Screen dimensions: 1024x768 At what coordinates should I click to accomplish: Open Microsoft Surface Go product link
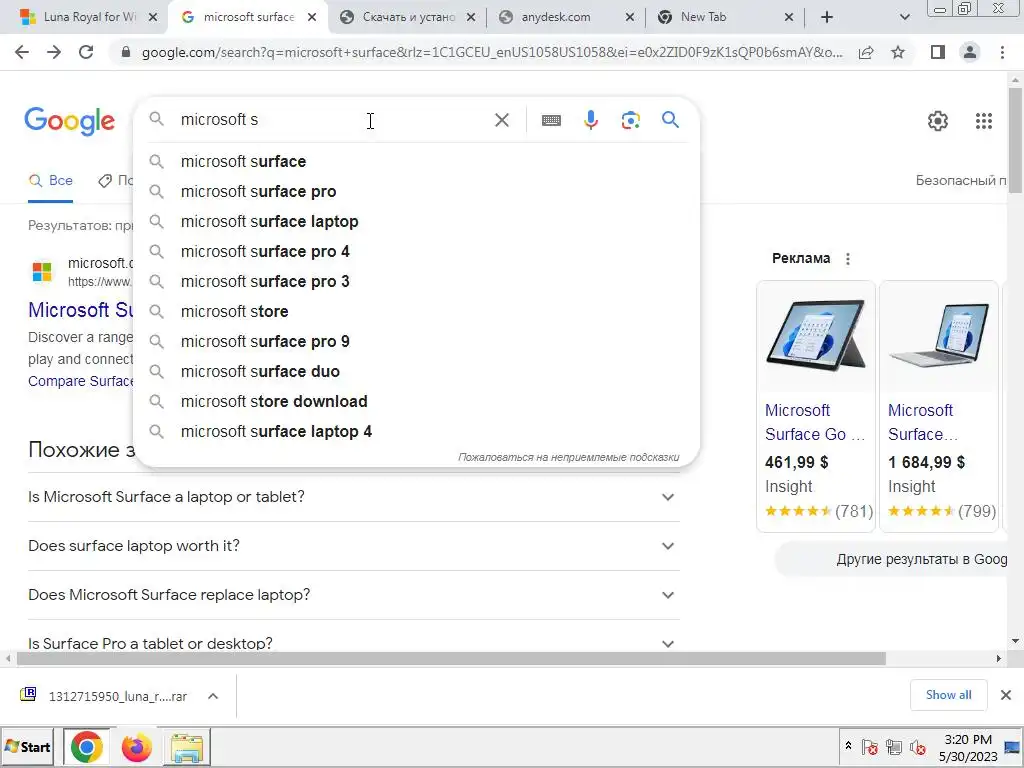click(815, 423)
